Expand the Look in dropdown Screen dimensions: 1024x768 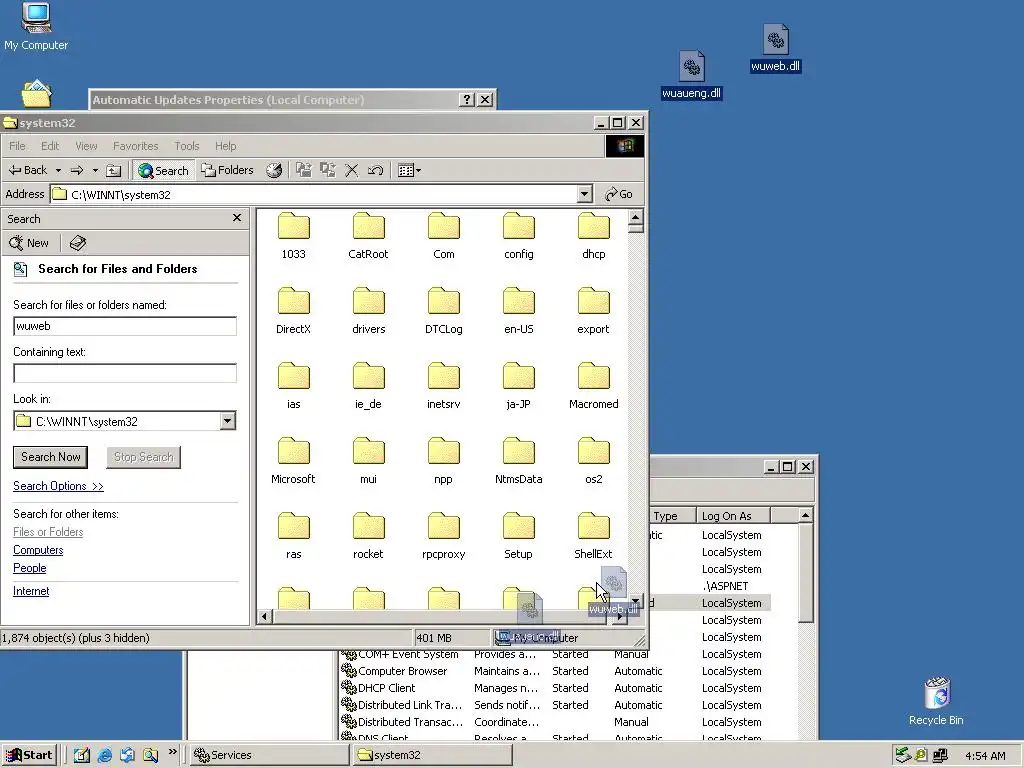click(x=227, y=421)
